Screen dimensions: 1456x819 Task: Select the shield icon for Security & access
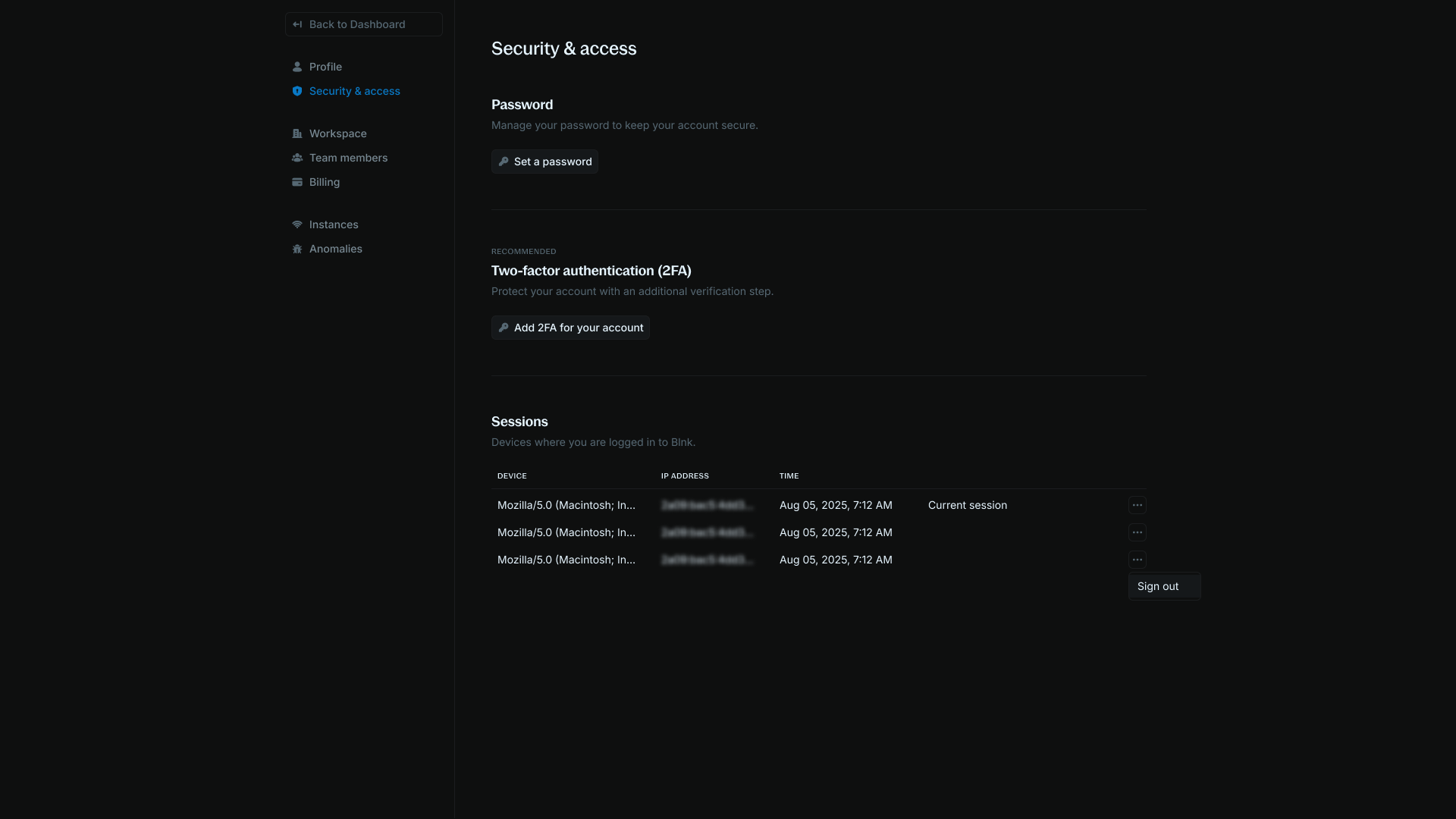(297, 91)
